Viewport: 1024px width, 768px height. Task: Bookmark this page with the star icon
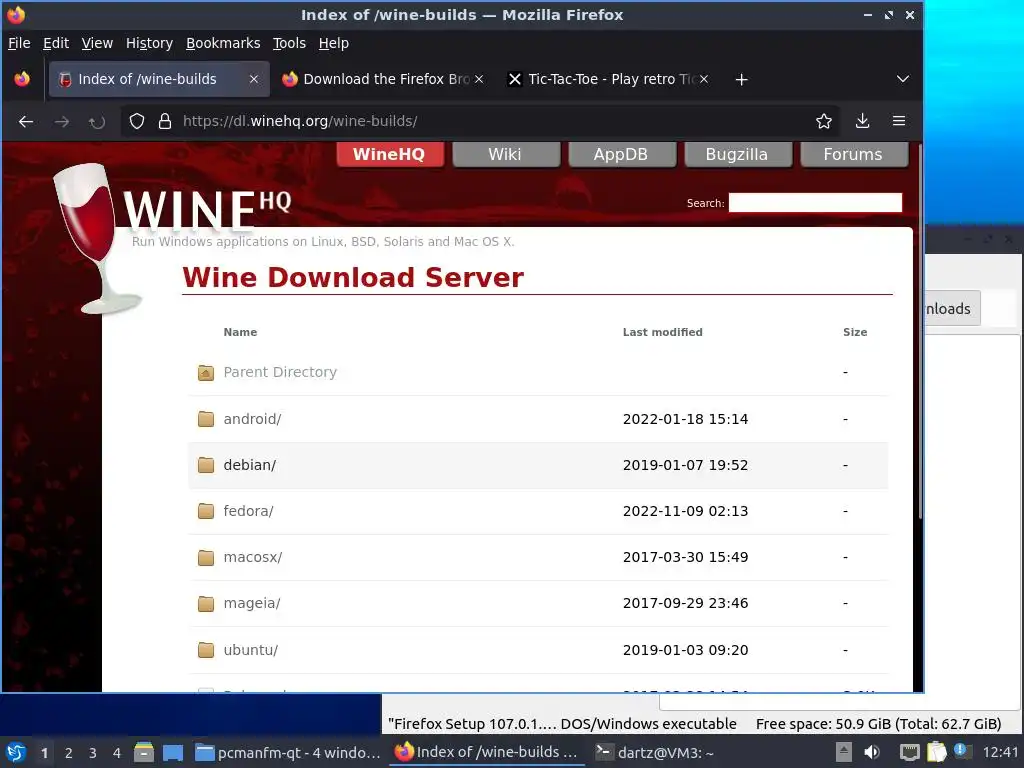(x=824, y=121)
